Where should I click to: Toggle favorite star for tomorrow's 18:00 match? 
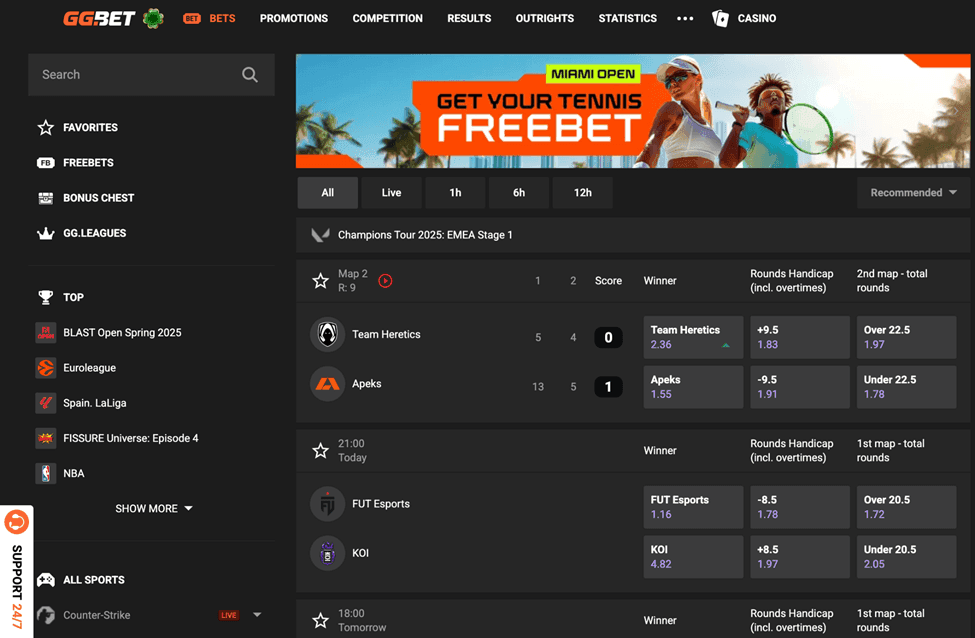320,621
